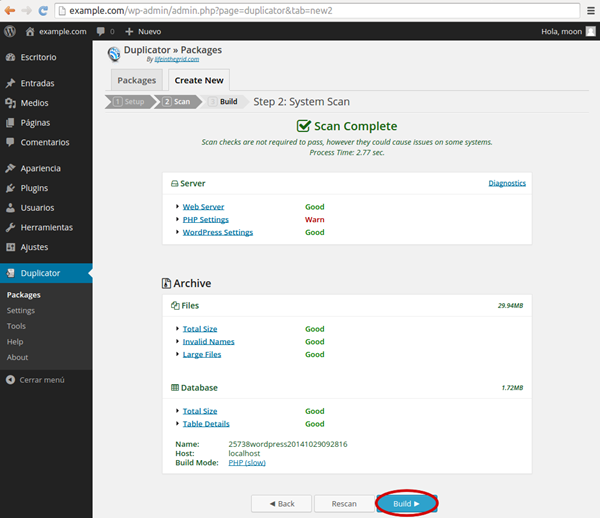Screen dimensions: 600x518
Task: Click the Cerrar menú collapse icon
Action: pos(10,380)
